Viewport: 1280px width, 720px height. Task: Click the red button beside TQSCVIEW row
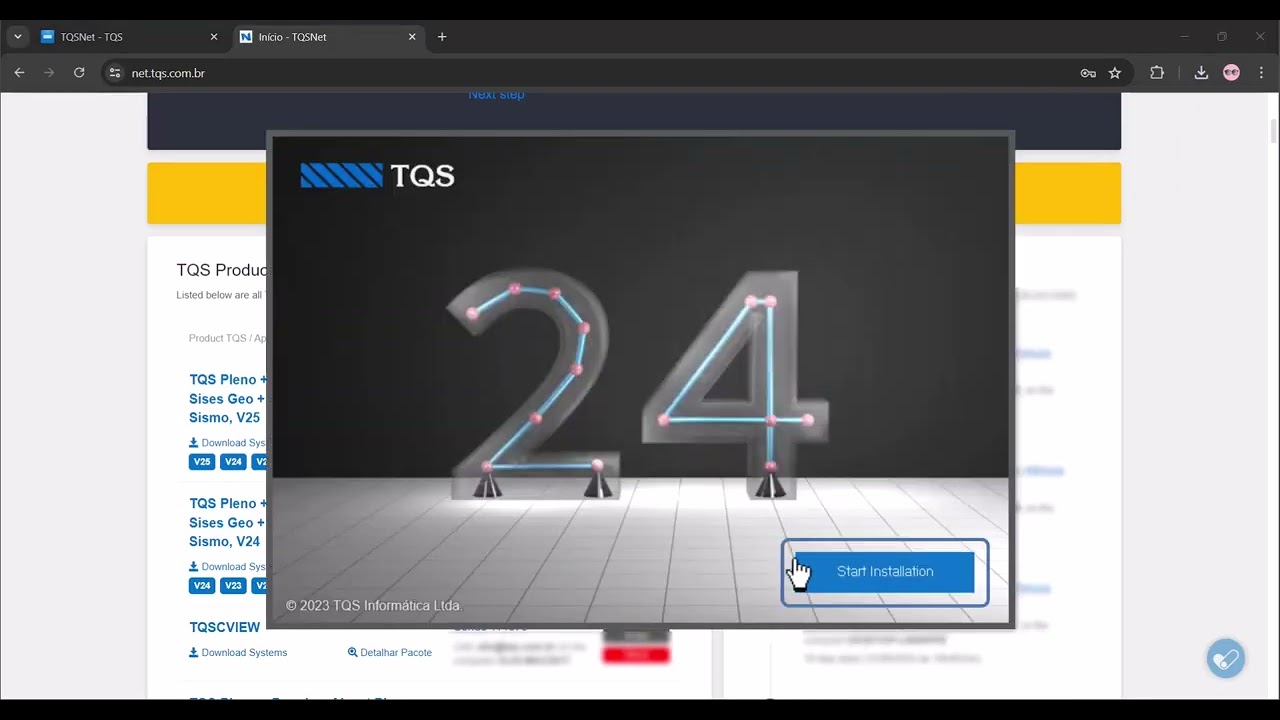(x=636, y=654)
